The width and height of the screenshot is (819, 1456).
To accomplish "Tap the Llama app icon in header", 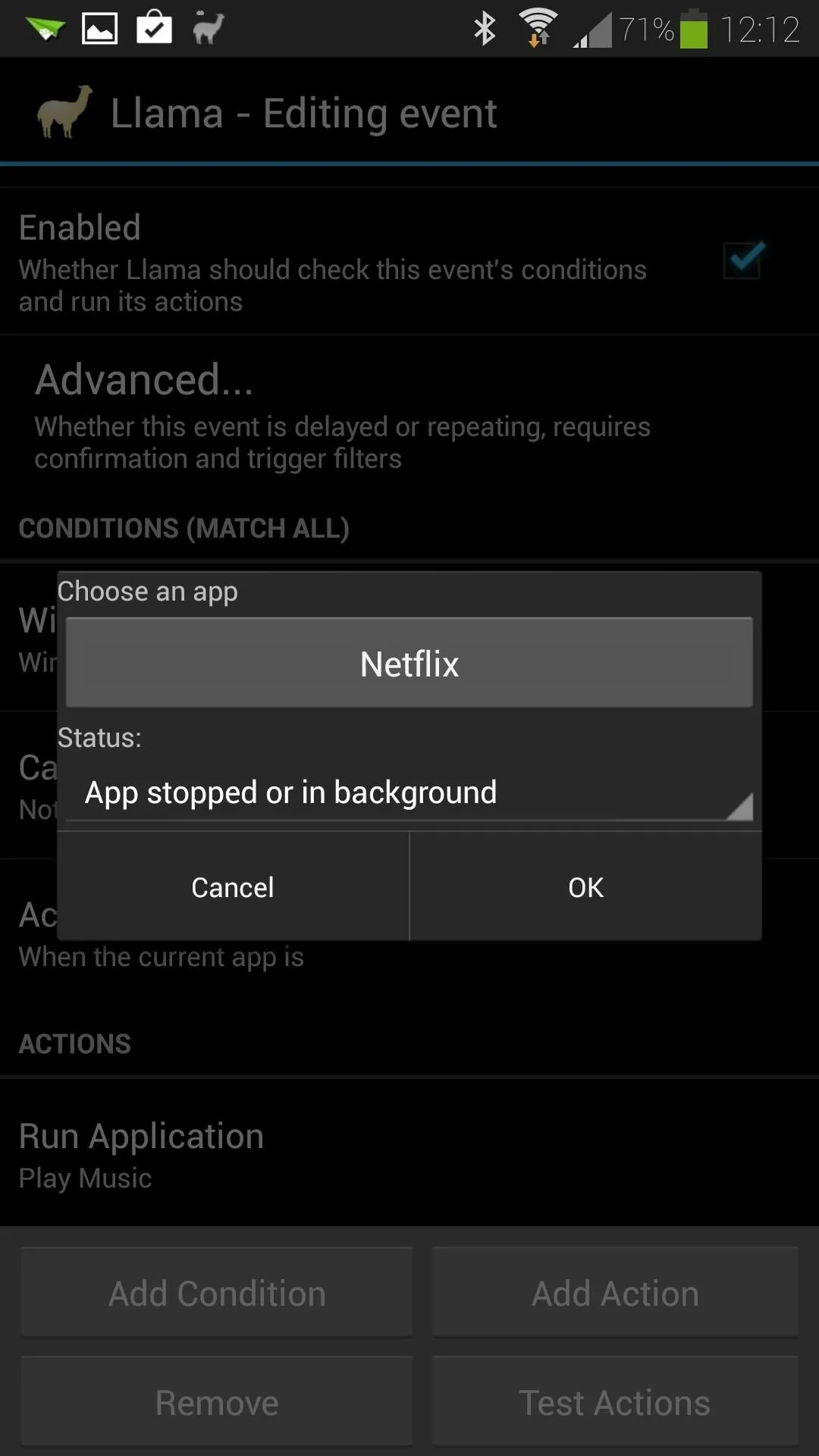I will (64, 112).
